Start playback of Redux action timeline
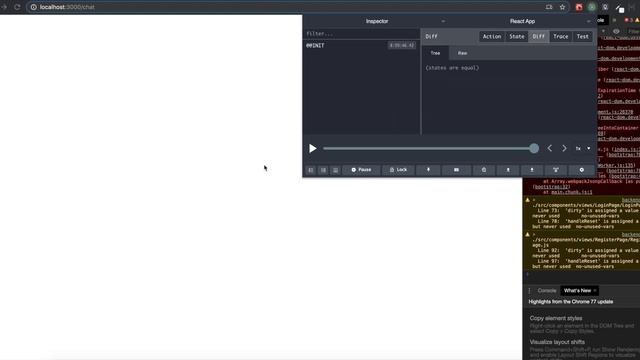The height and width of the screenshot is (360, 640). [312, 149]
